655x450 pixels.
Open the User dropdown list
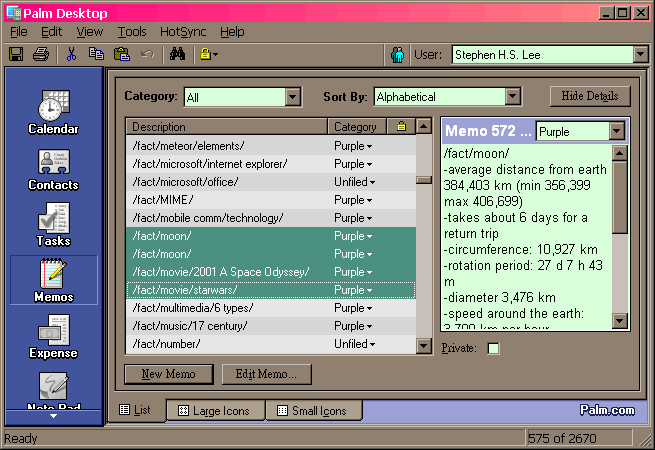640,54
